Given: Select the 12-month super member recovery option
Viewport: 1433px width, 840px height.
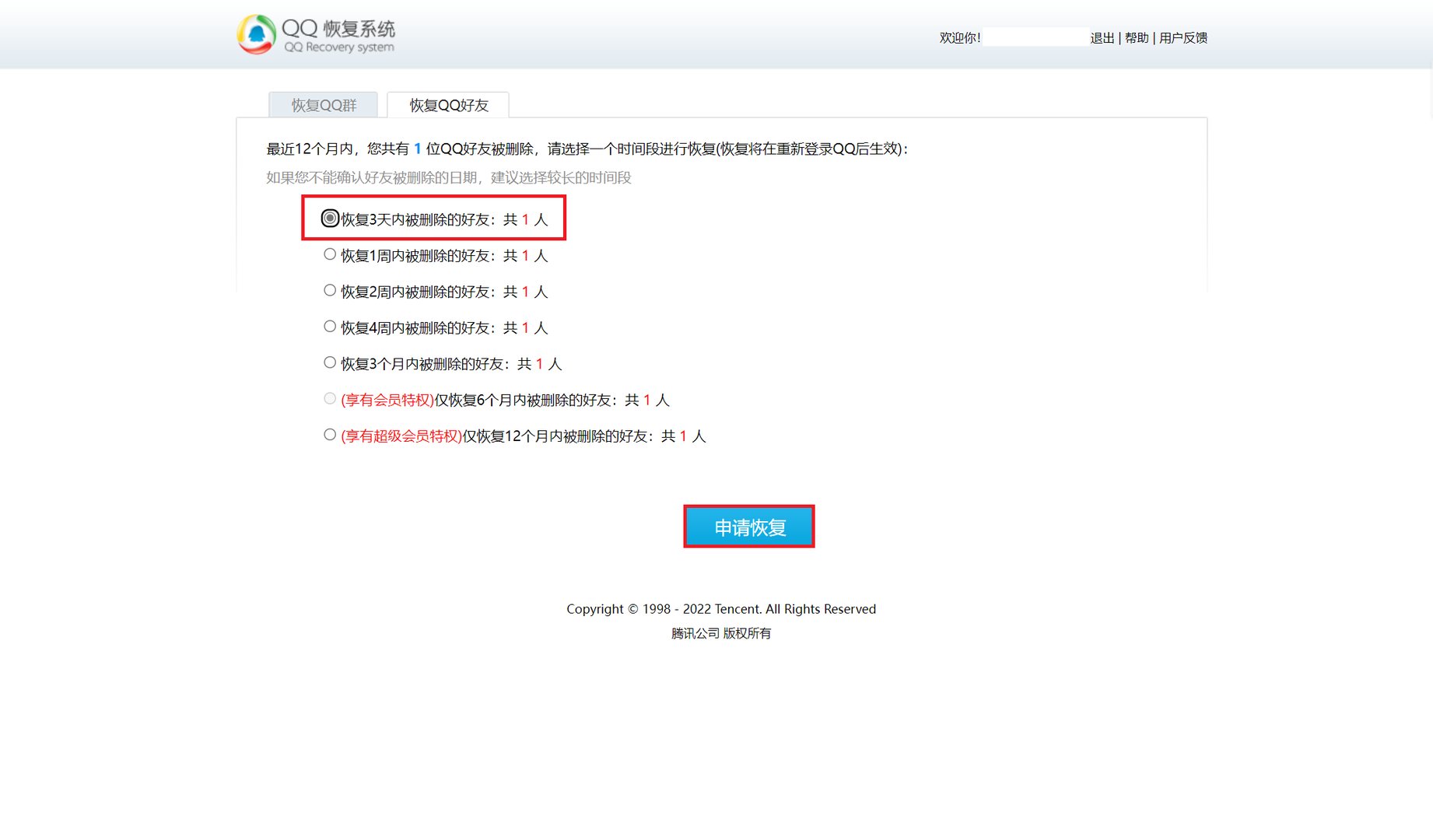Looking at the screenshot, I should (x=329, y=434).
